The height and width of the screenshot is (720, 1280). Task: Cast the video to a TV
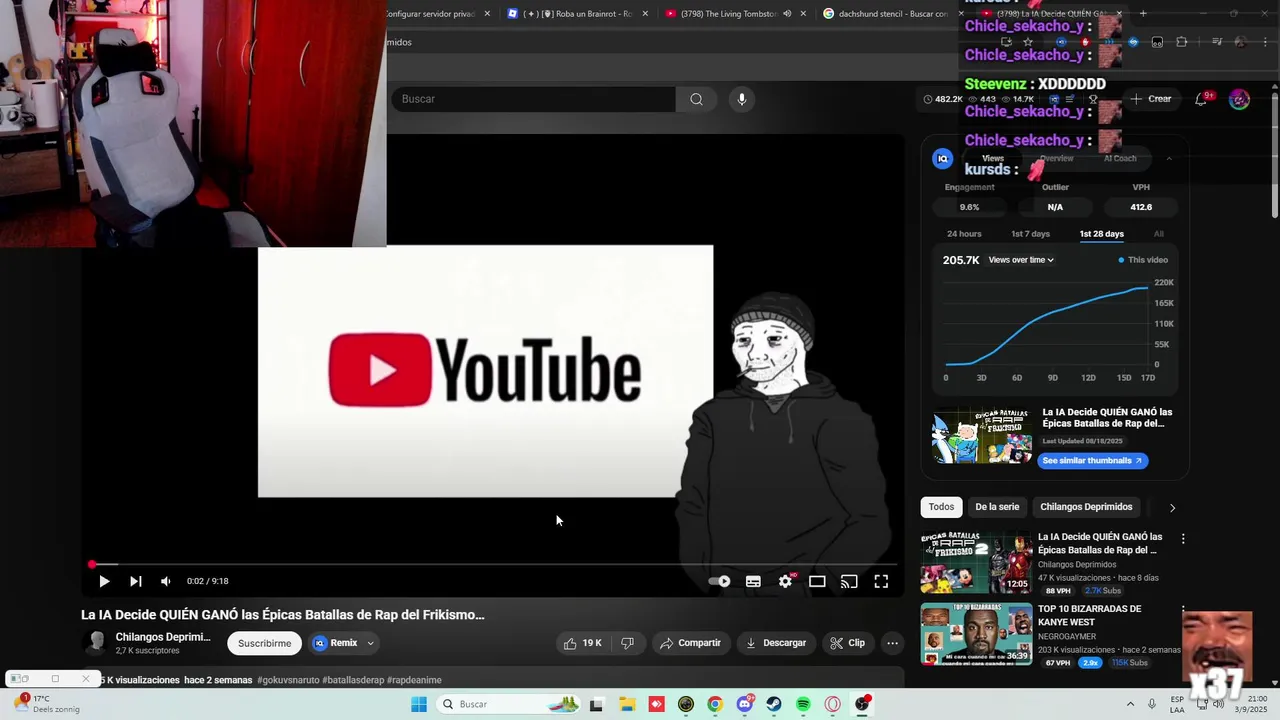849,581
